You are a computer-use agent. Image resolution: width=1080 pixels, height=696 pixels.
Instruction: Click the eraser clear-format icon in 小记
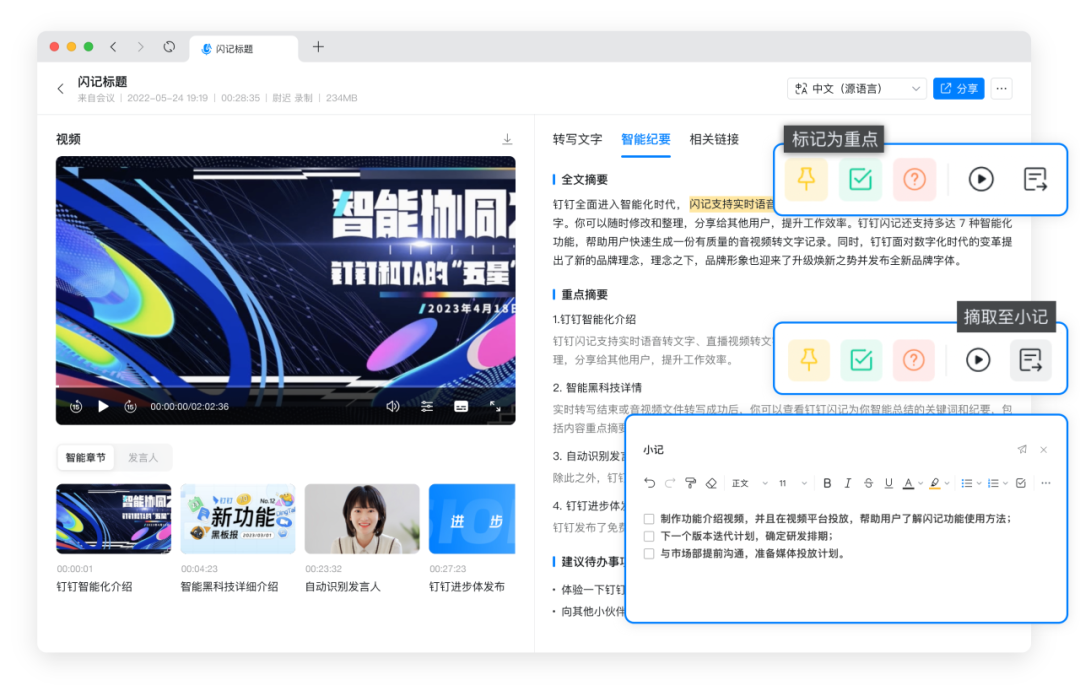(711, 483)
